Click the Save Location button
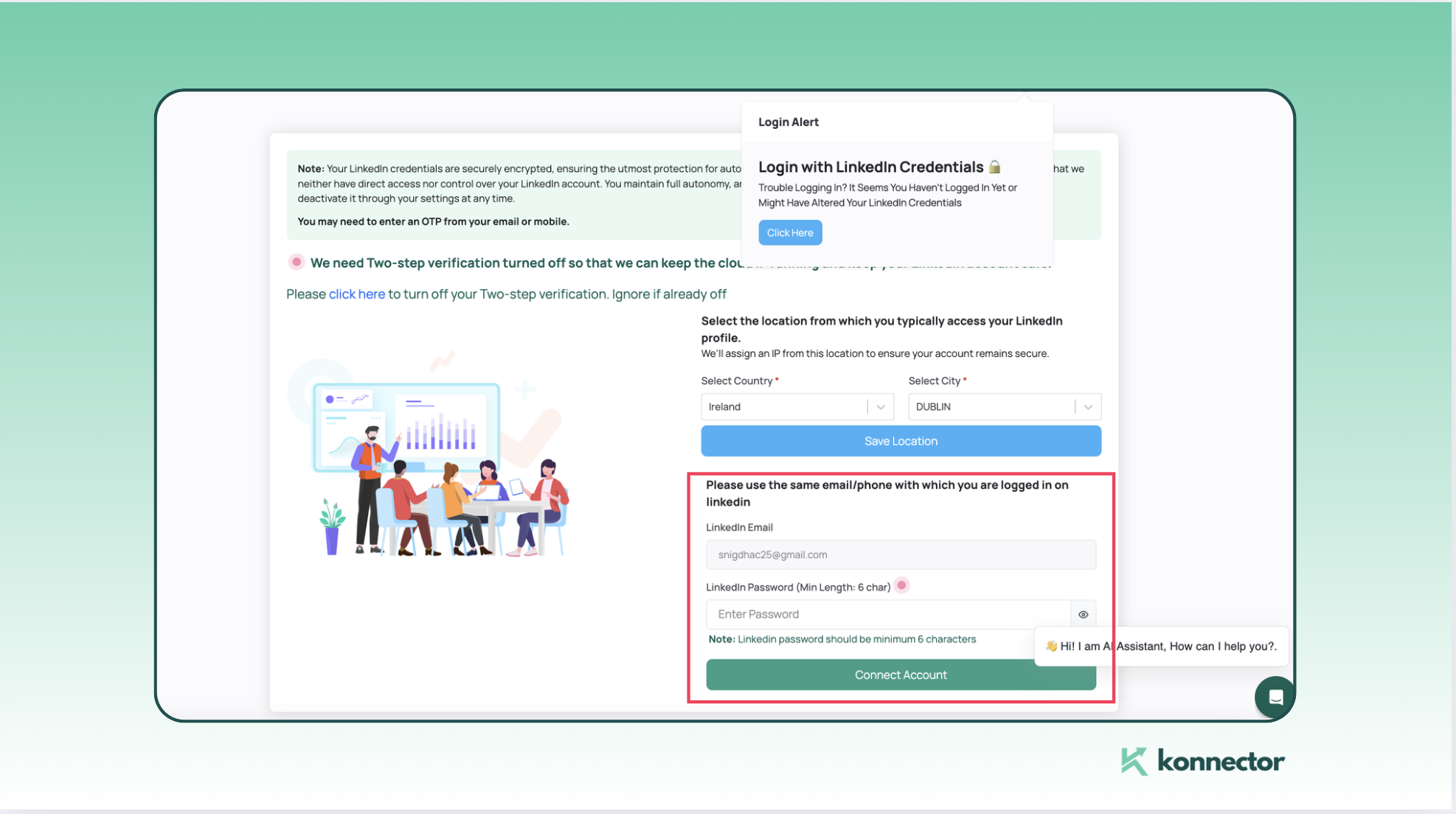This screenshot has width=1456, height=814. [x=900, y=440]
